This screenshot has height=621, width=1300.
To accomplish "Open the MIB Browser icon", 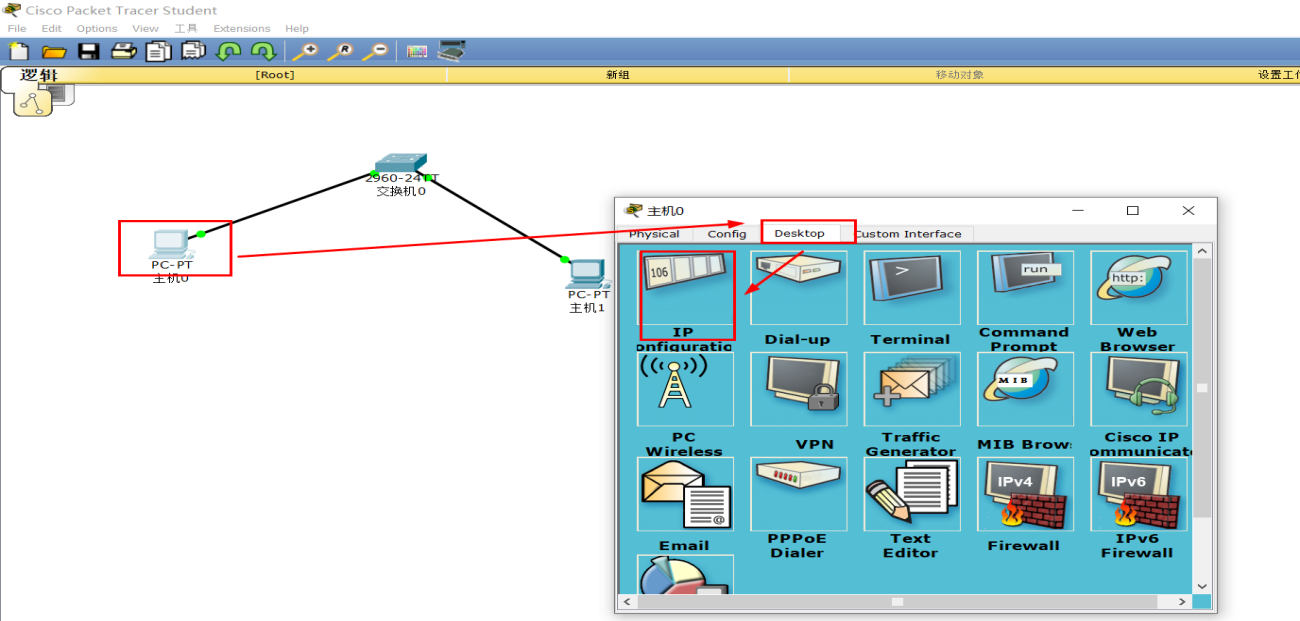I will (1025, 390).
